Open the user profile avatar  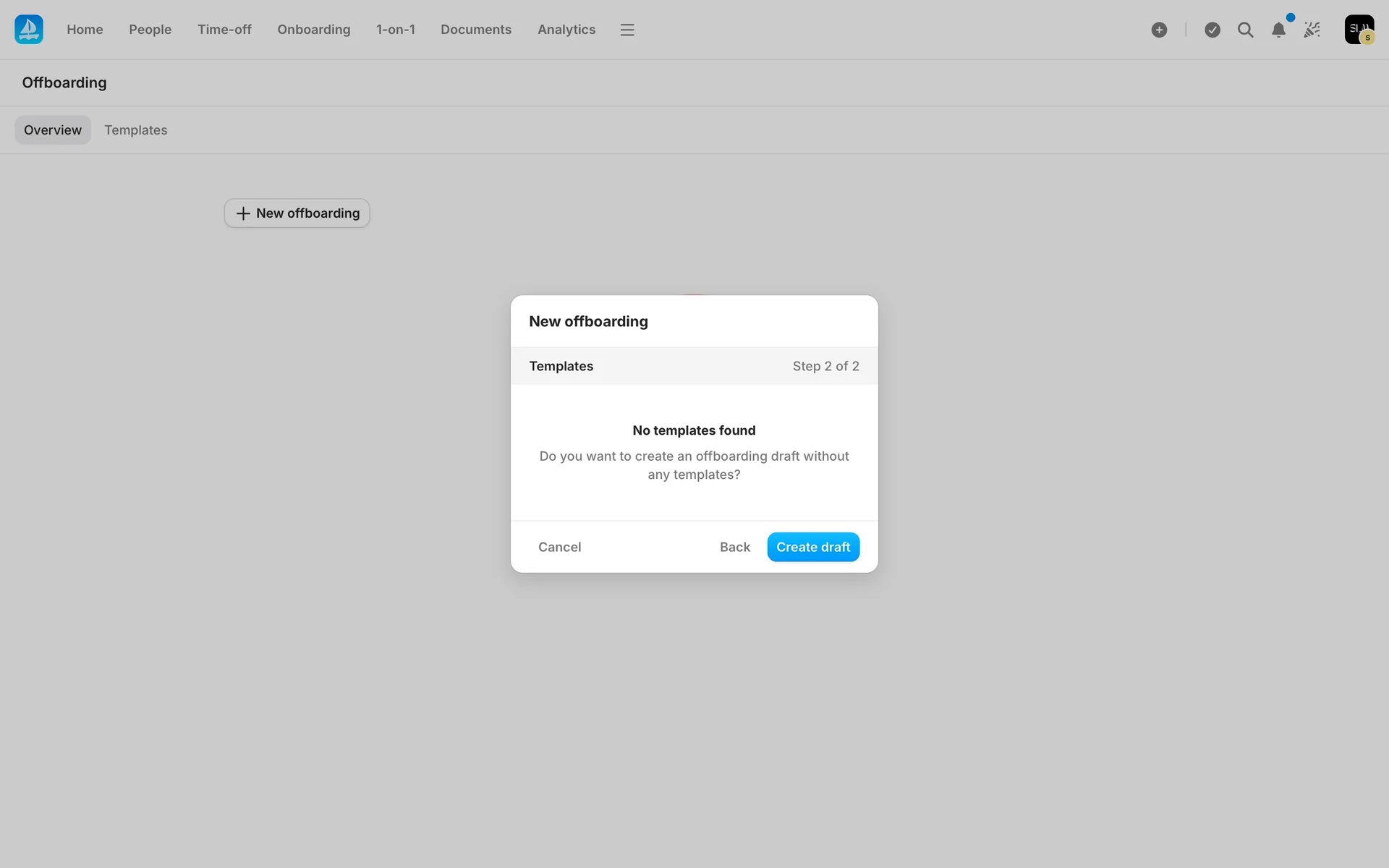pos(1359,30)
